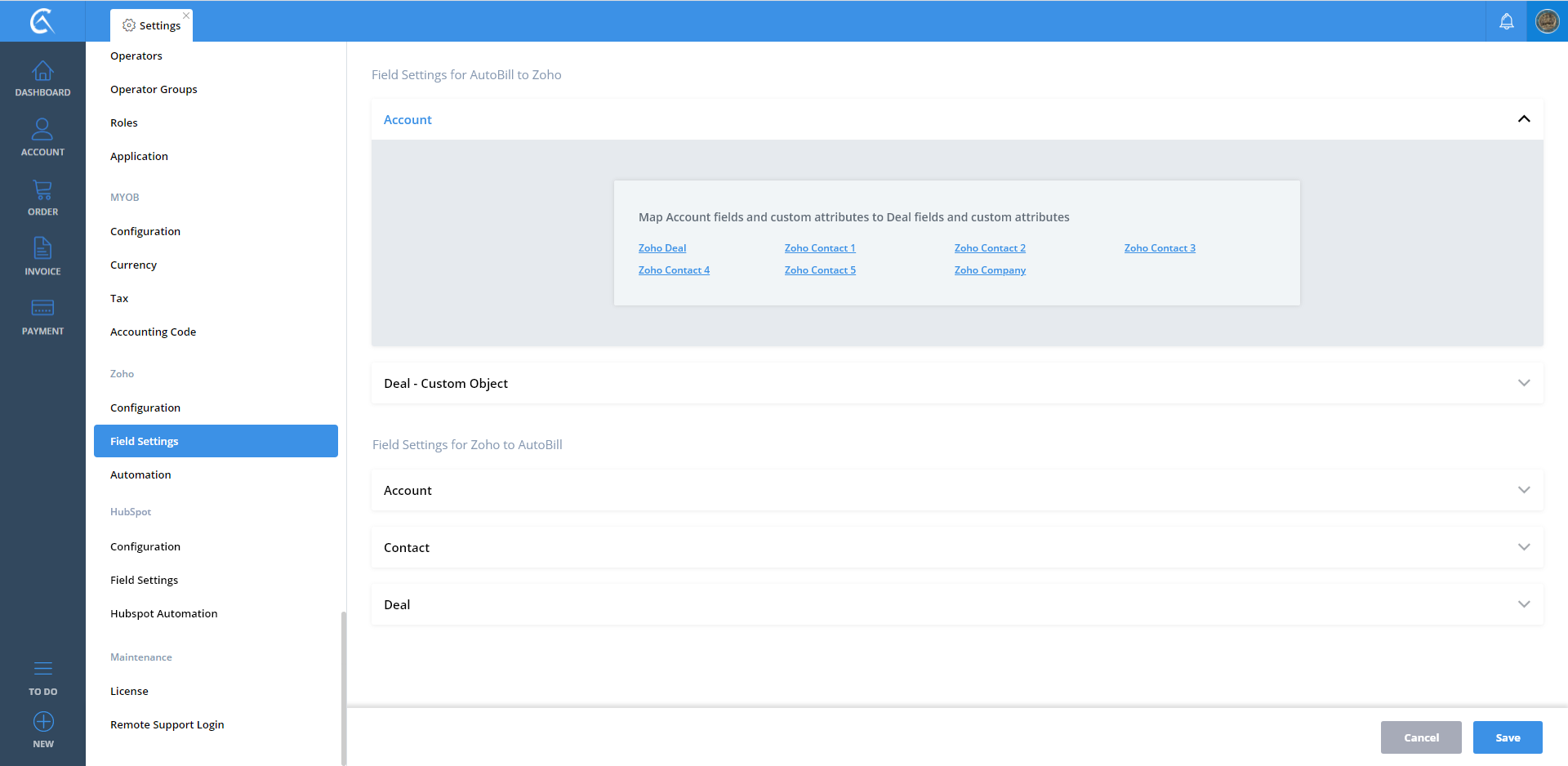Open the user profile avatar
1568x766 pixels.
pyautogui.click(x=1547, y=21)
